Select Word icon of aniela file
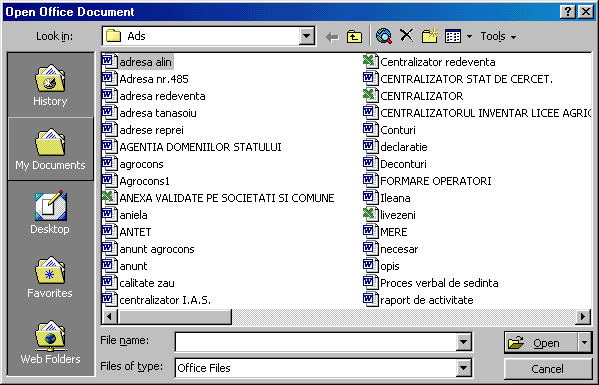The width and height of the screenshot is (599, 385). coord(110,215)
